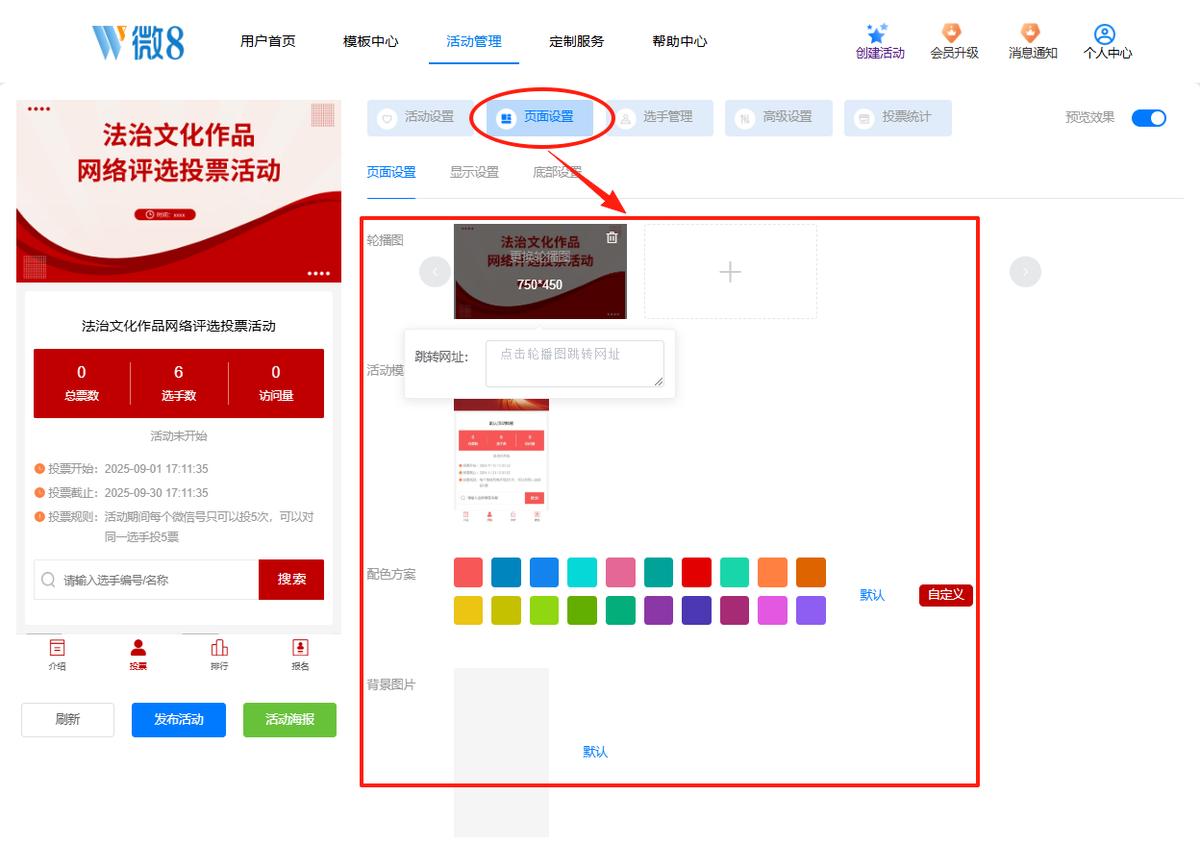The image size is (1200, 866).
Task: Open the 排行 ranking icon in preview
Action: (x=219, y=647)
